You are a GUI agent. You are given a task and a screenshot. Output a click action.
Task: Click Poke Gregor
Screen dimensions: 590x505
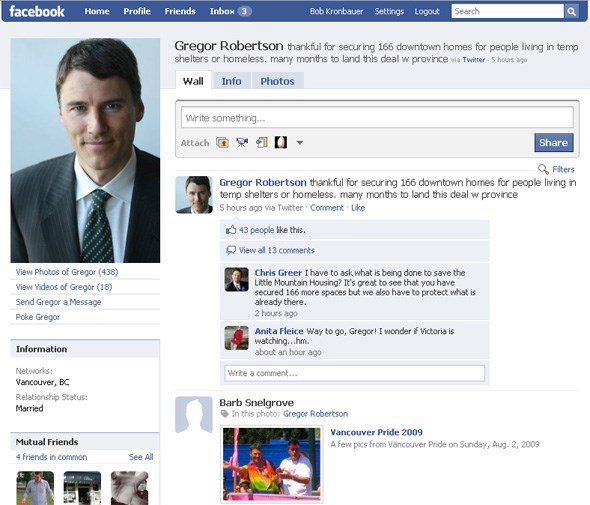tap(38, 317)
